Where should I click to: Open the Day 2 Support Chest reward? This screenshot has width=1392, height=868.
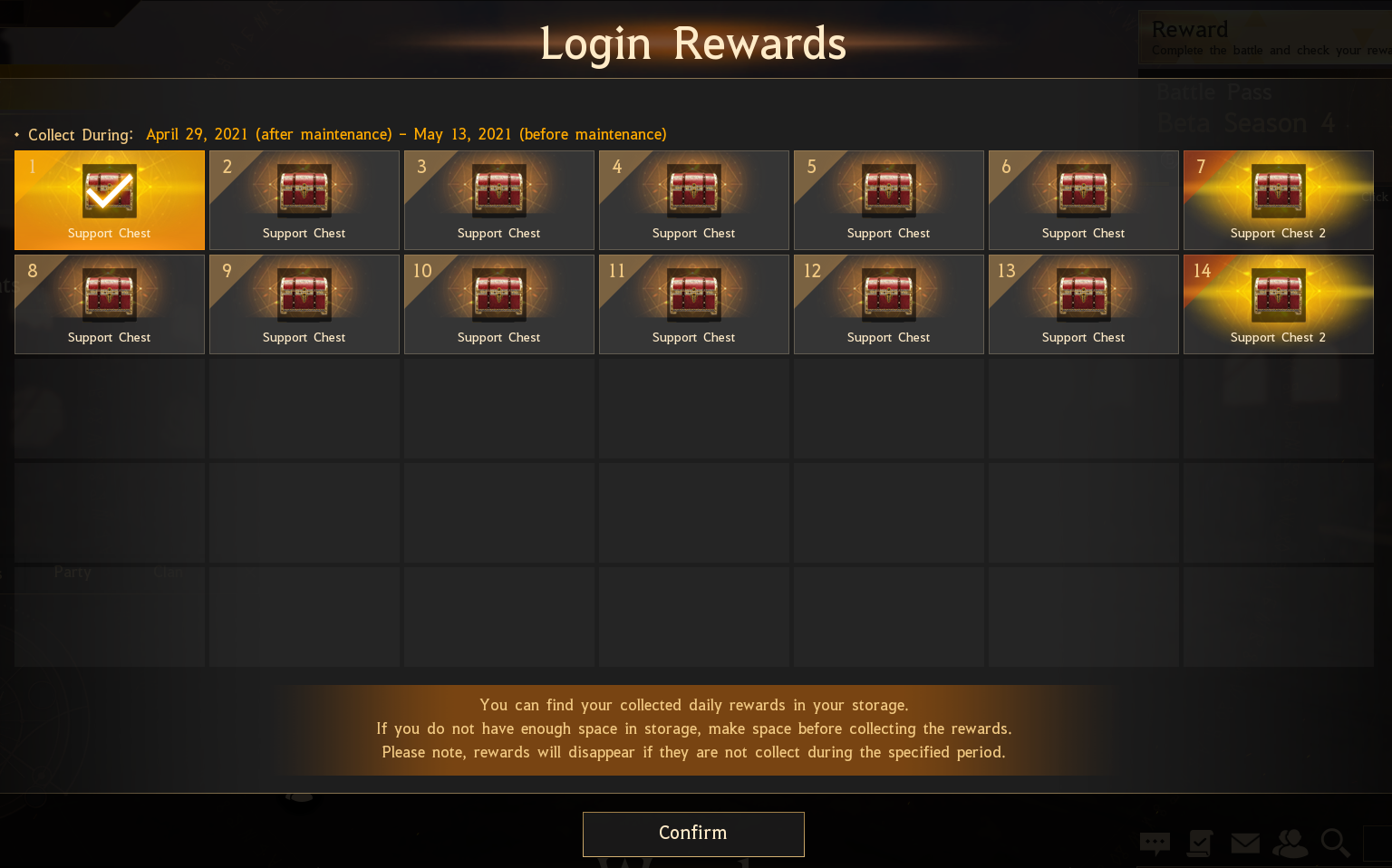pyautogui.click(x=304, y=200)
